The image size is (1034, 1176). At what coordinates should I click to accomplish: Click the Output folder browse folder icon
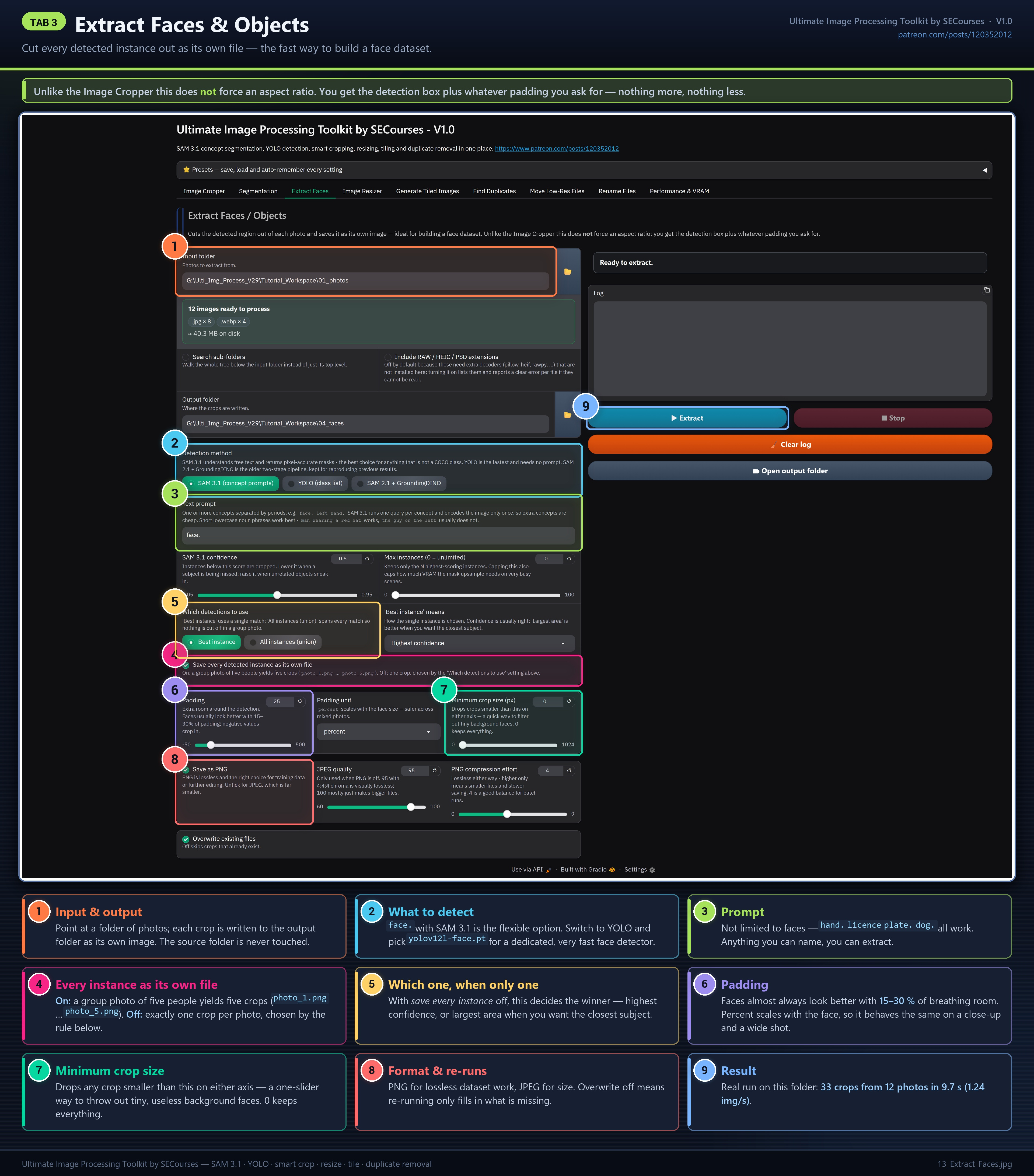(x=567, y=415)
